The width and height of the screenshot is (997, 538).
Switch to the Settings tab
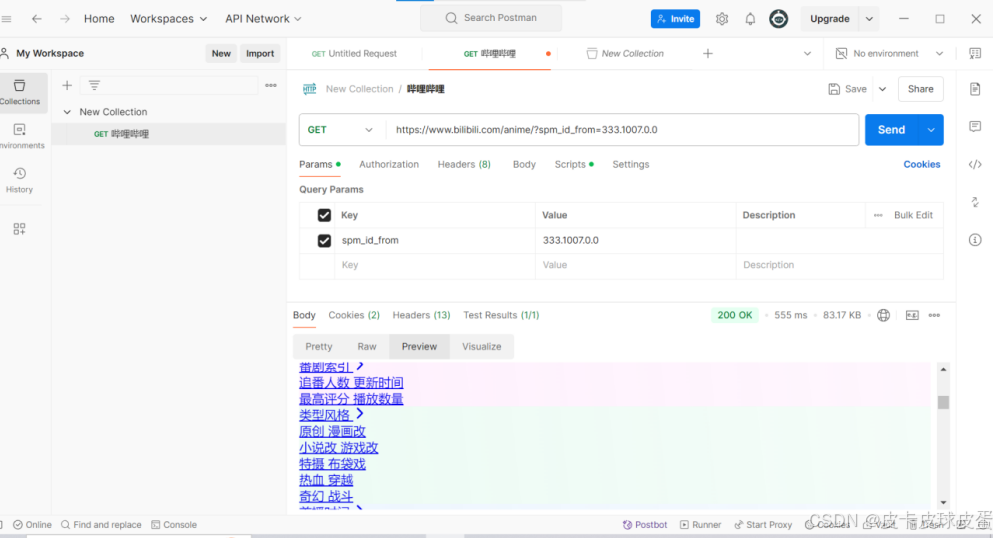coord(631,164)
